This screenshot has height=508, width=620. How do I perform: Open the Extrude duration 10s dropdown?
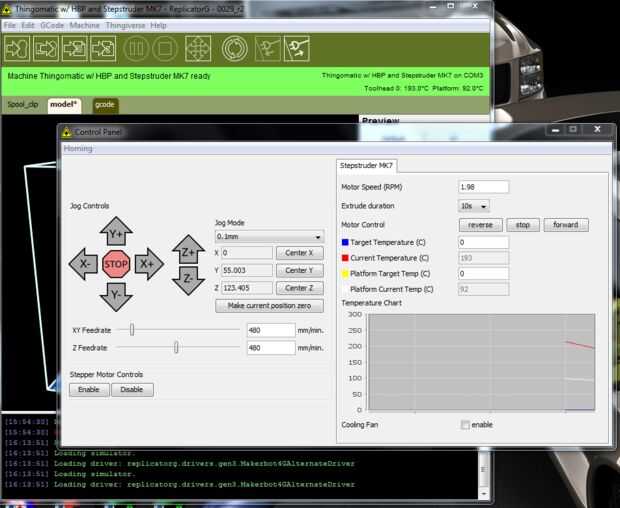(x=474, y=206)
